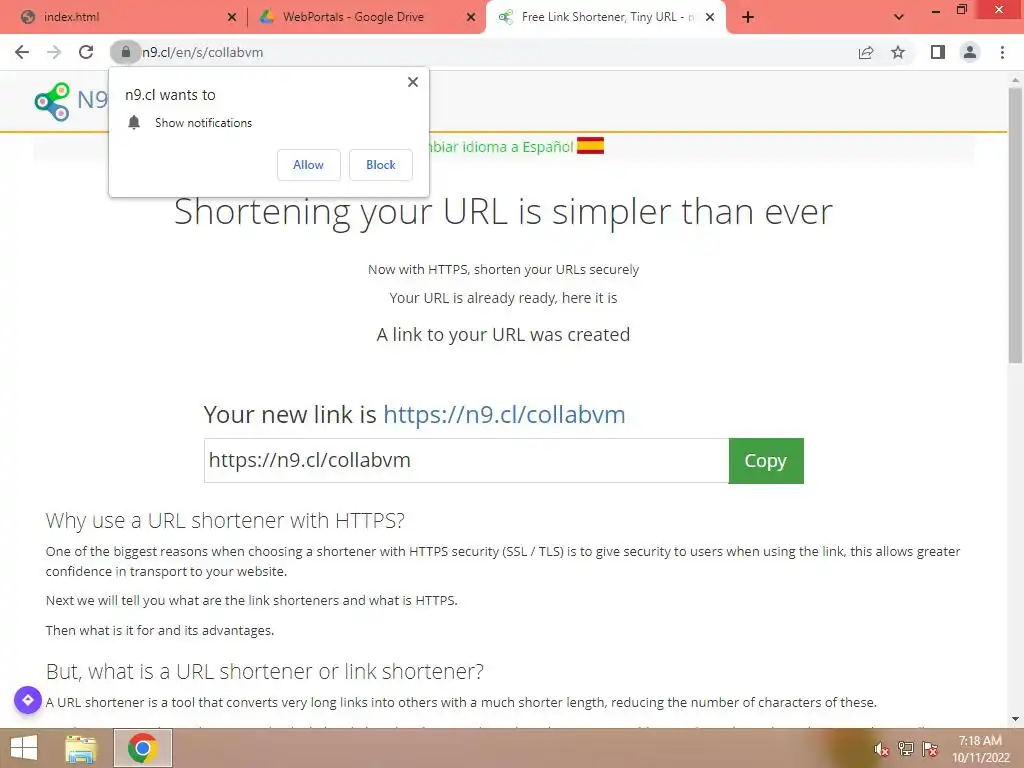Click the address bar URL
Viewport: 1024px width, 768px height.
[202, 52]
